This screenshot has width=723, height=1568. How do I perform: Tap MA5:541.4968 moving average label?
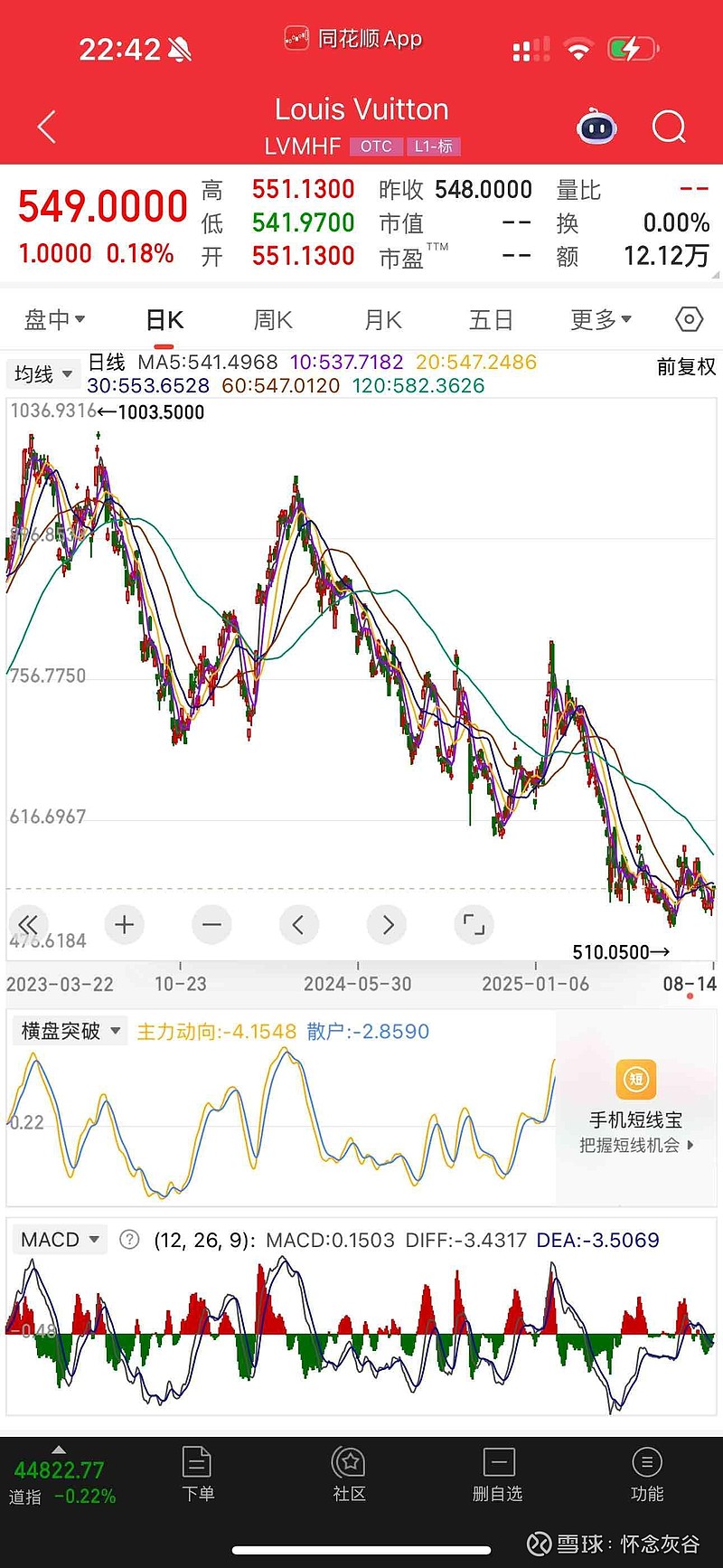(x=208, y=363)
